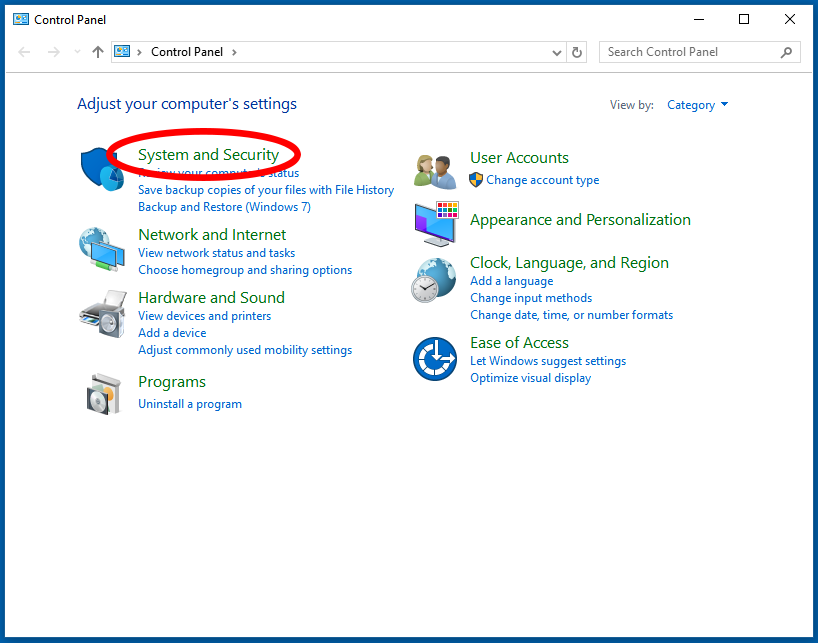Viewport: 818px width, 643px height.
Task: Click the "View by:" label
Action: click(632, 105)
